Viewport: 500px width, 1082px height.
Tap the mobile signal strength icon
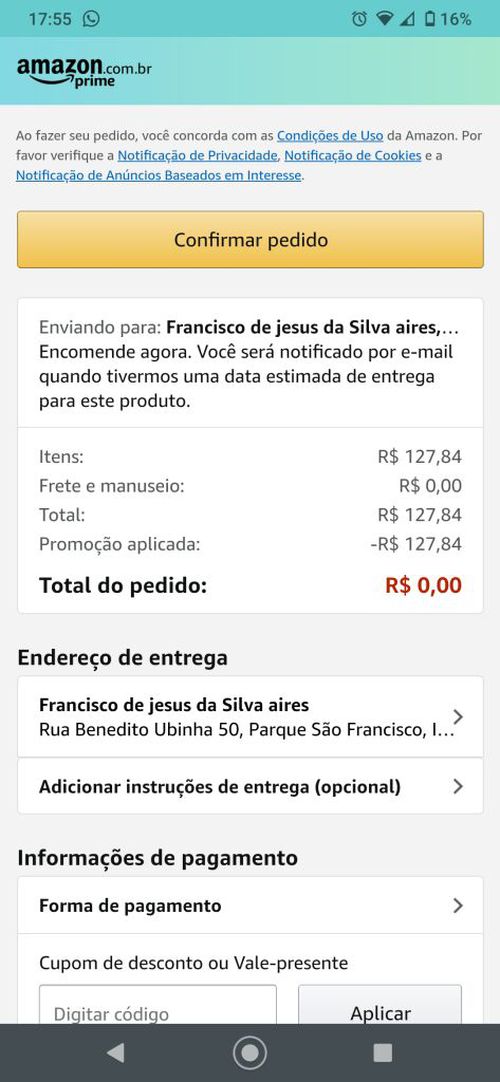(x=408, y=19)
